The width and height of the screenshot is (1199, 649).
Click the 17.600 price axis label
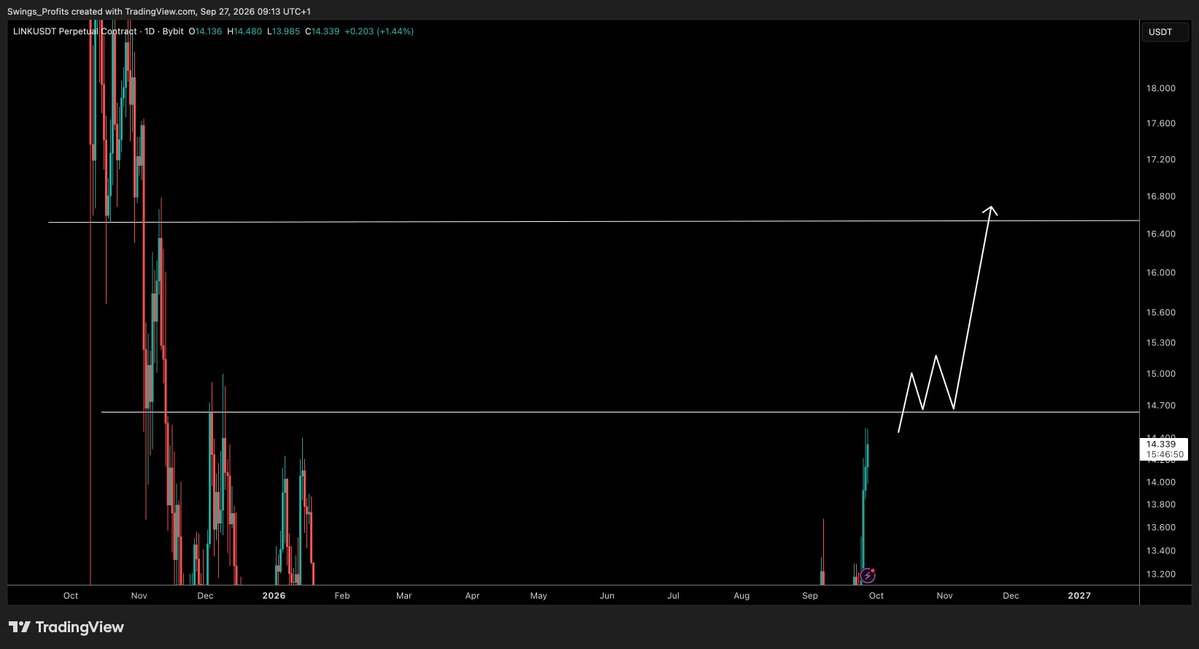(x=1161, y=124)
